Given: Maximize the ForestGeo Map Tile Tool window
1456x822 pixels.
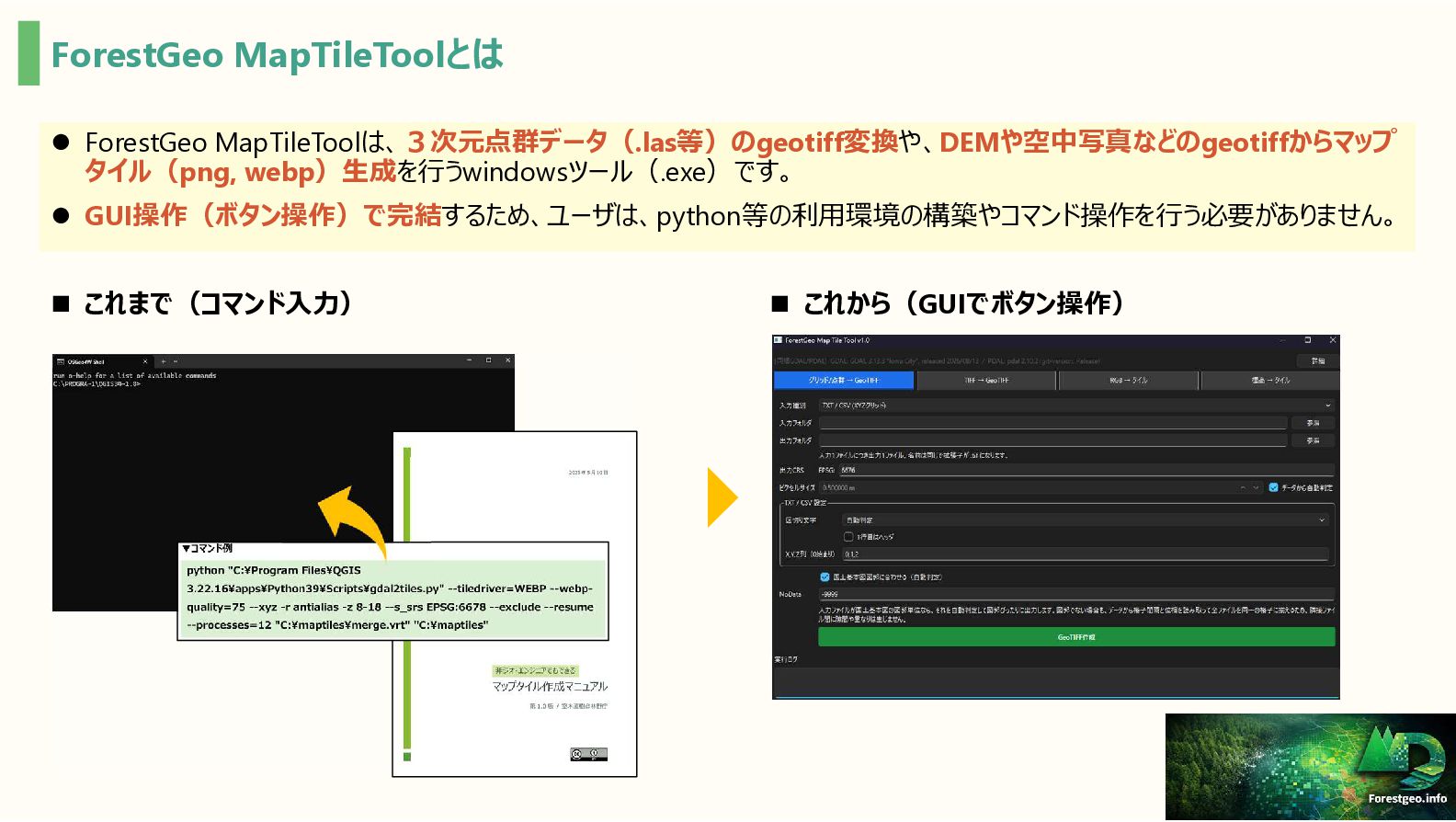Looking at the screenshot, I should [x=1307, y=340].
